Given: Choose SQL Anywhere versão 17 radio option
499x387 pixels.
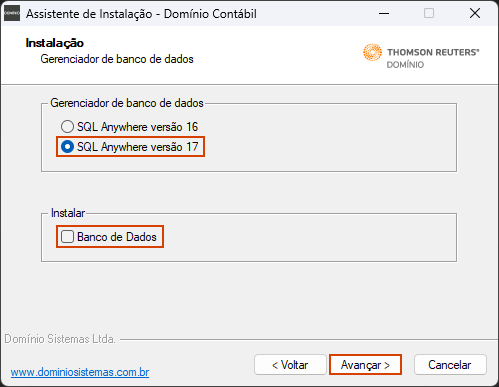Looking at the screenshot, I should click(x=129, y=147).
